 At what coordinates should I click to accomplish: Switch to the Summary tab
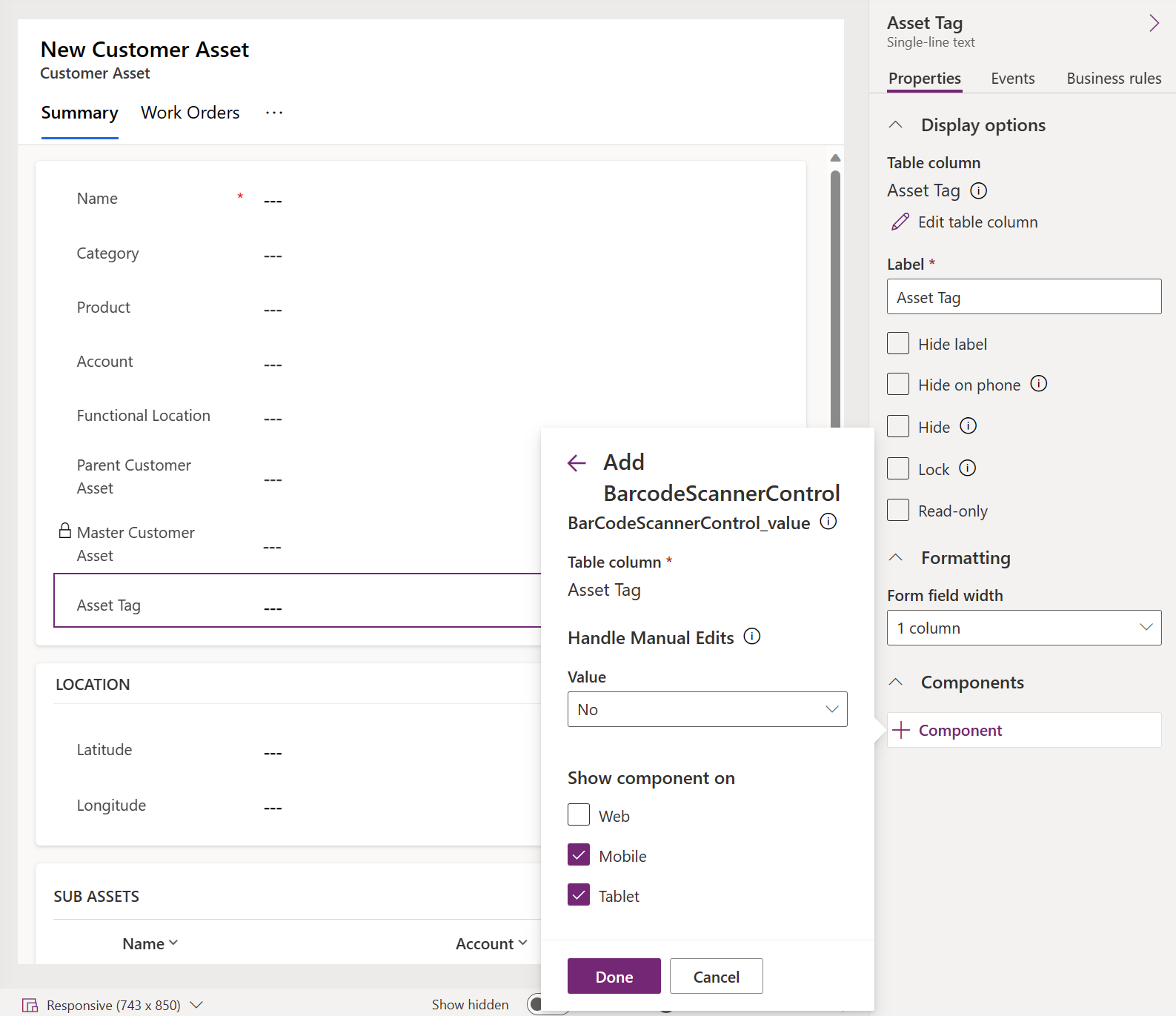pyautogui.click(x=80, y=113)
